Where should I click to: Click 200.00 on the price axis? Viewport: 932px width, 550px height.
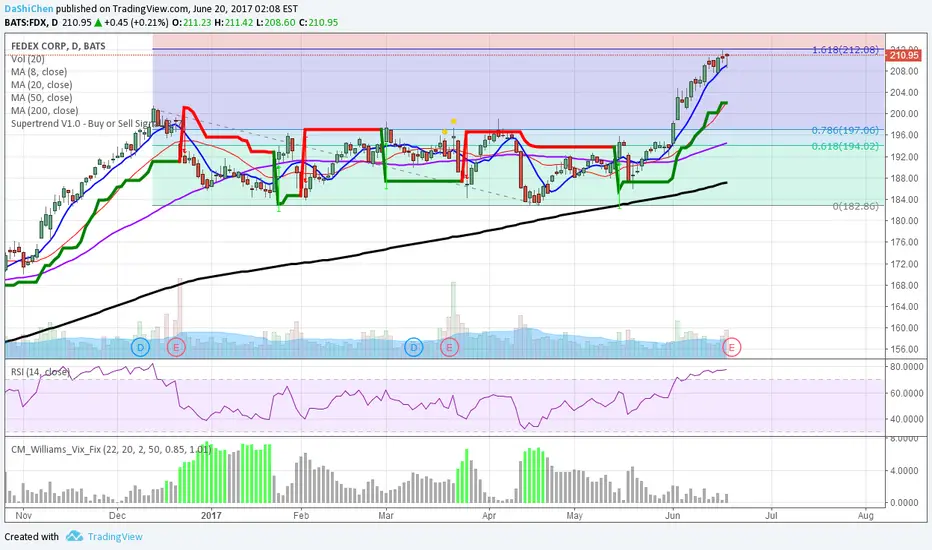point(904,114)
